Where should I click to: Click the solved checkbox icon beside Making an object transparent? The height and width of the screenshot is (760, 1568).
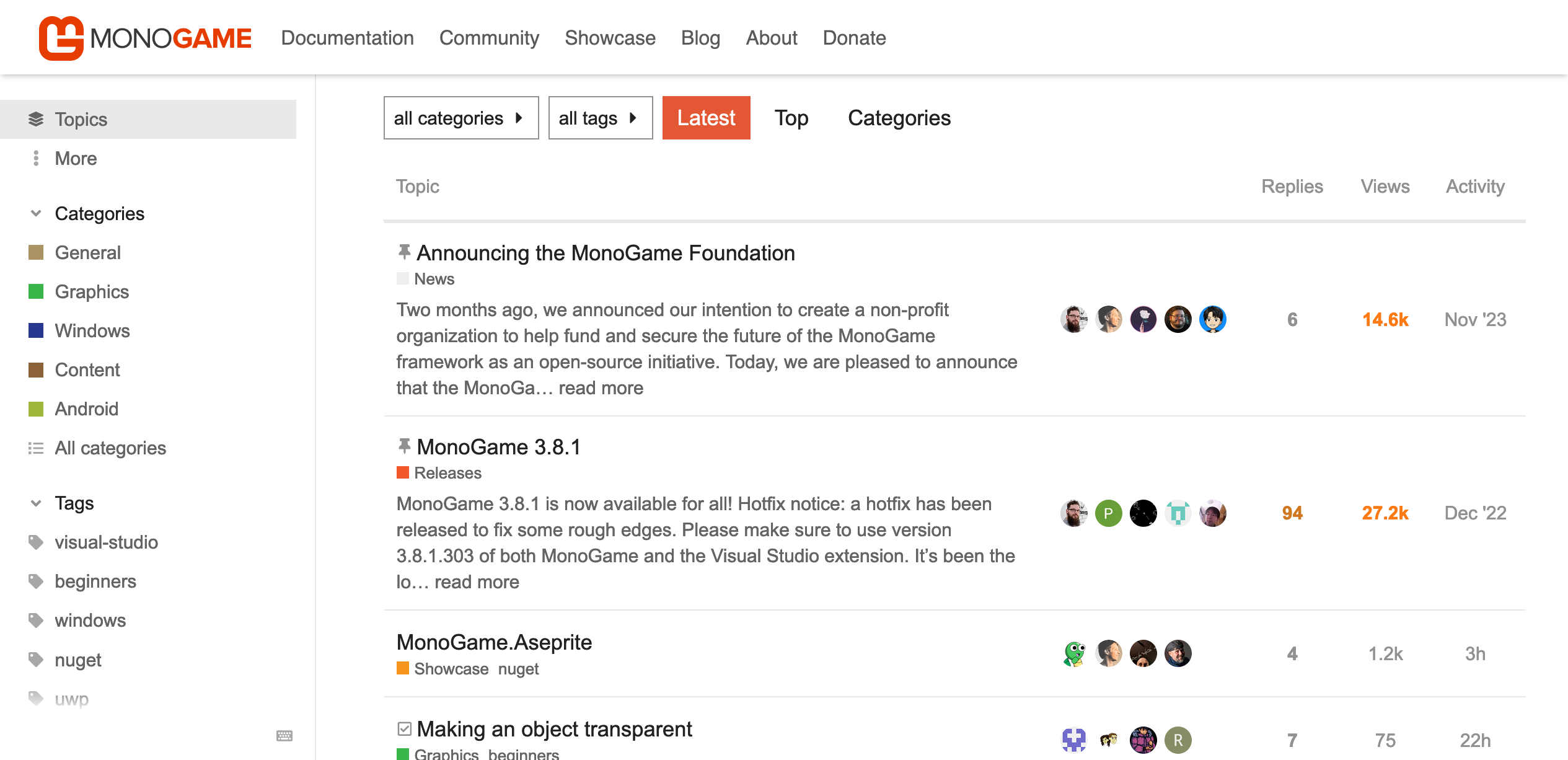click(x=405, y=729)
